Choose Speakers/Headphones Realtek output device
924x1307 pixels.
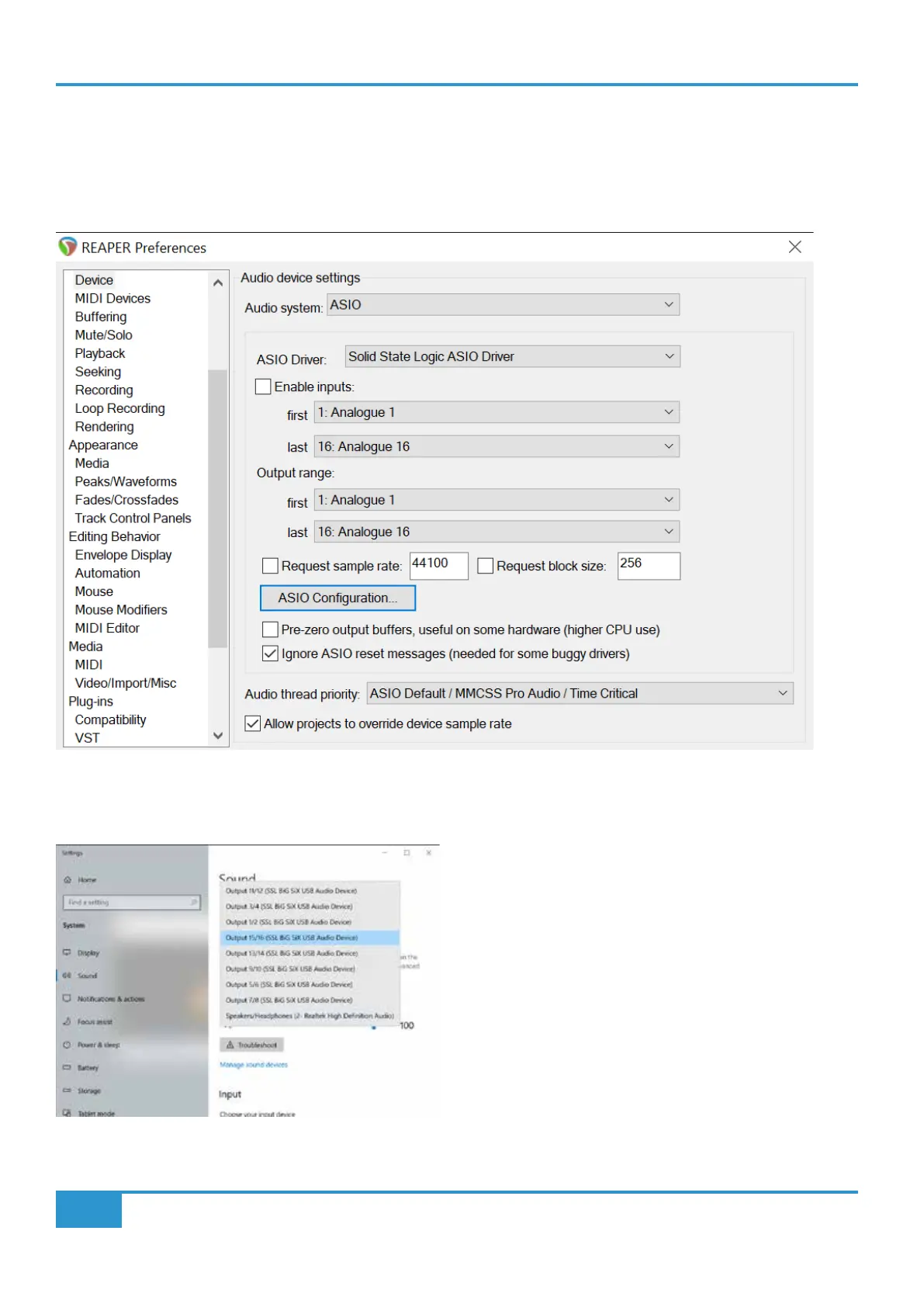[x=310, y=1015]
